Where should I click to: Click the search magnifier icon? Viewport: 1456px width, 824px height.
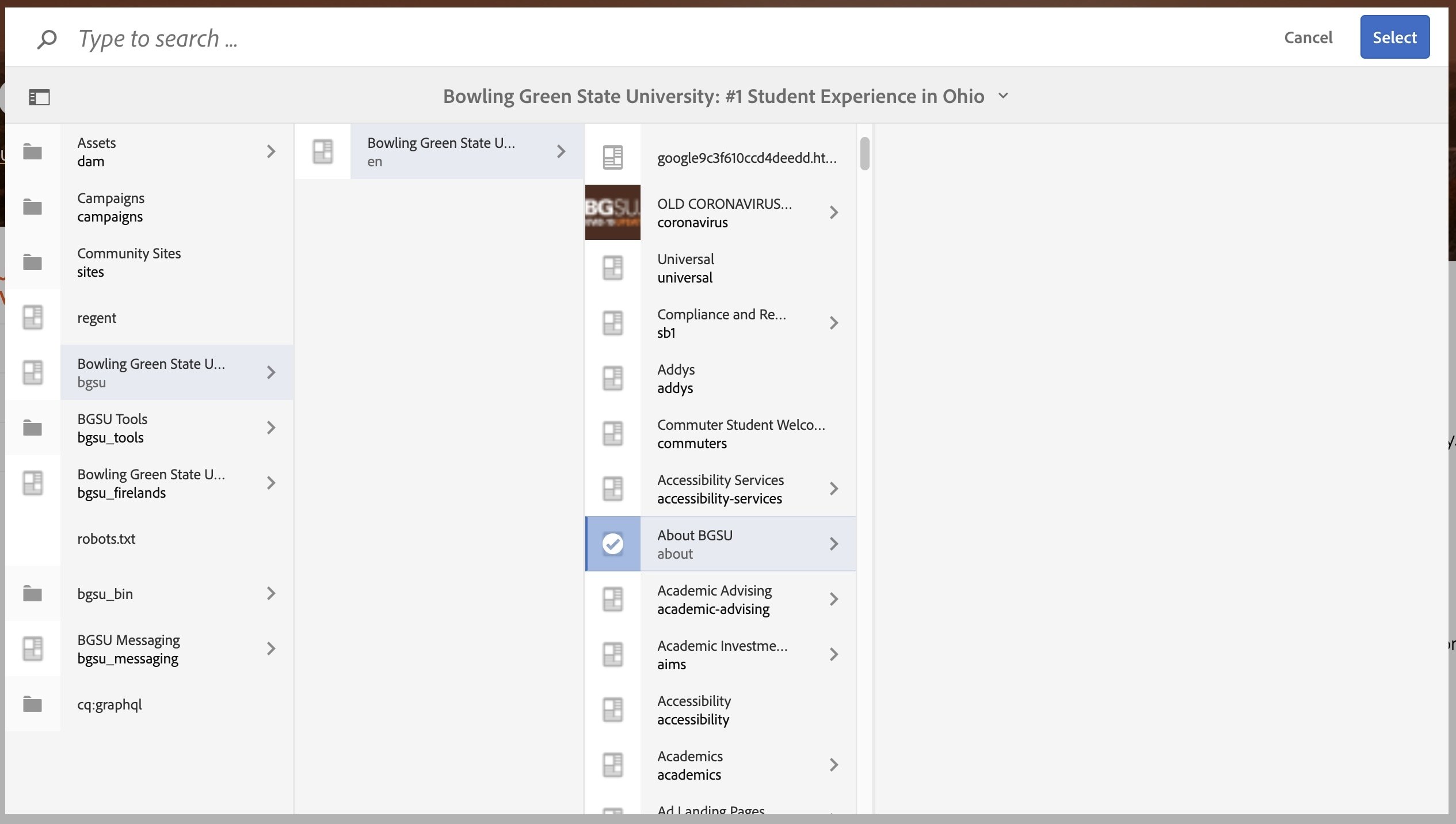coord(47,39)
